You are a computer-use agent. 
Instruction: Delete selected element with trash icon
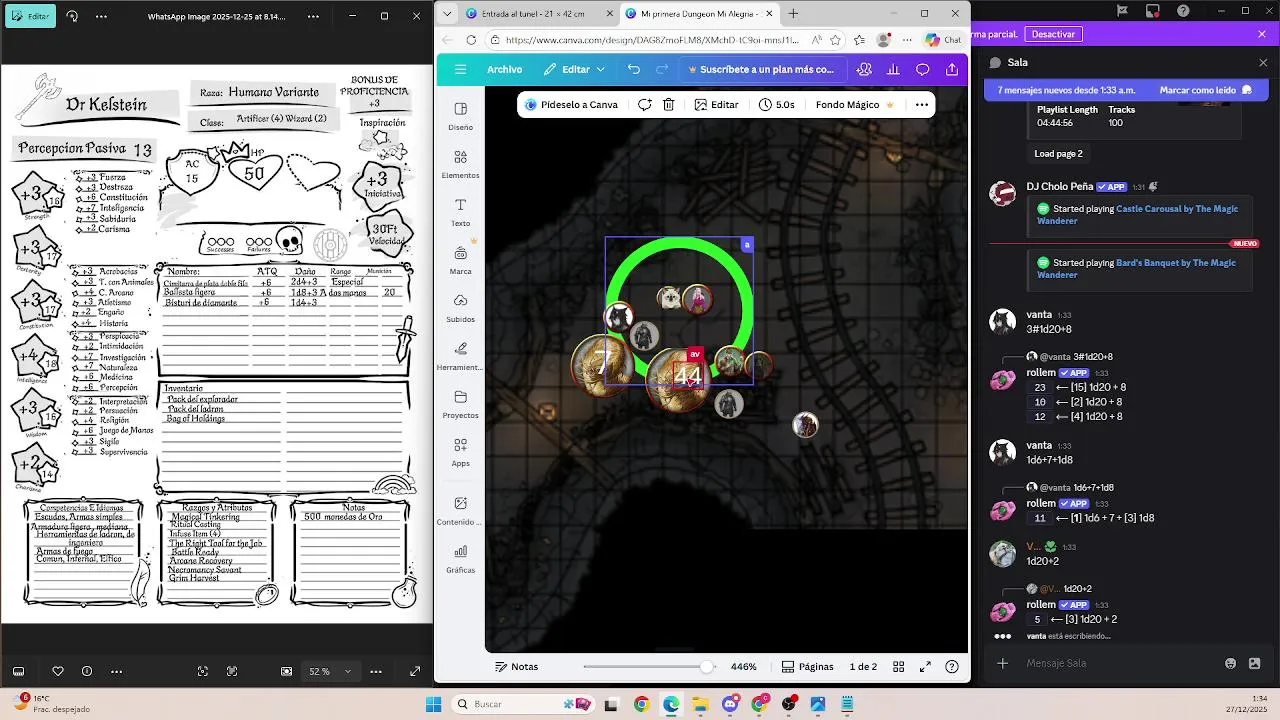(669, 105)
